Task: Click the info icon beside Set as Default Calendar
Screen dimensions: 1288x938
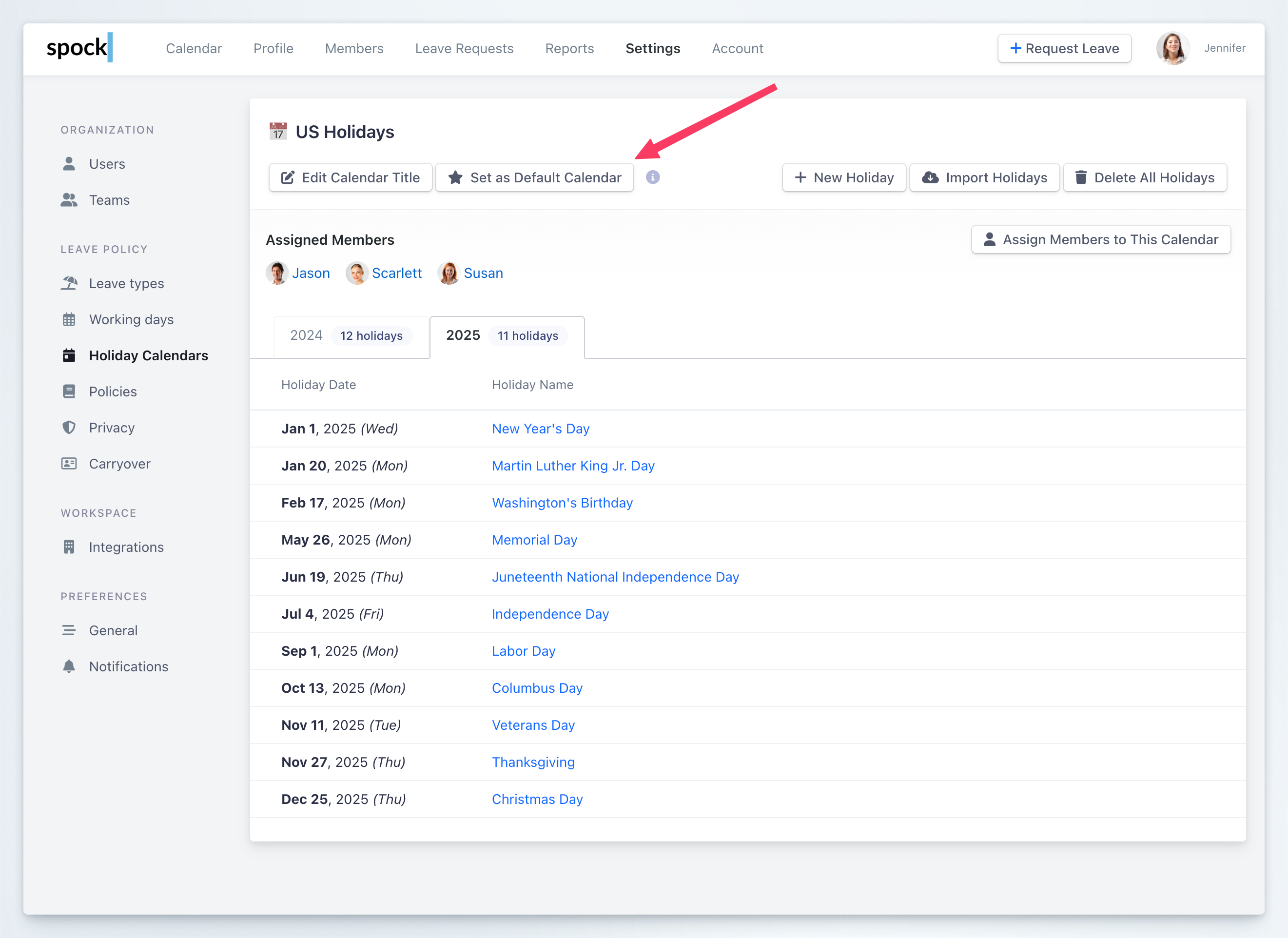Action: (652, 178)
